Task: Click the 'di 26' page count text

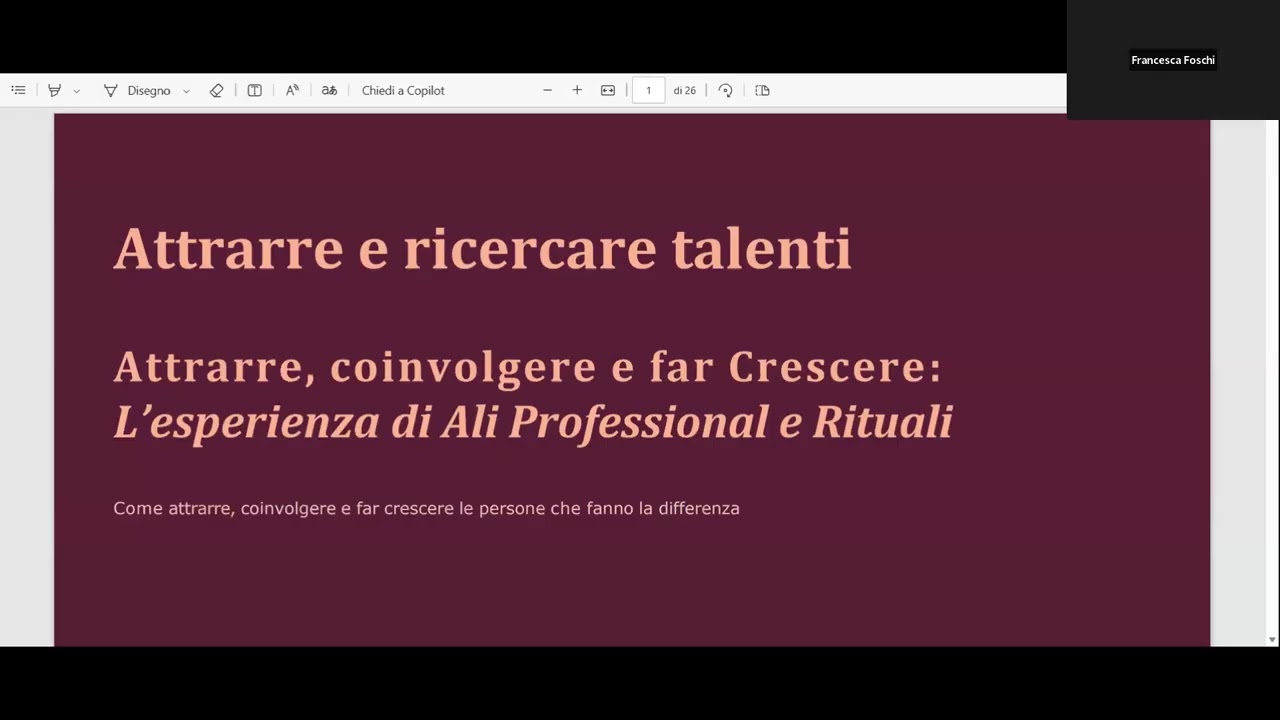Action: point(684,90)
